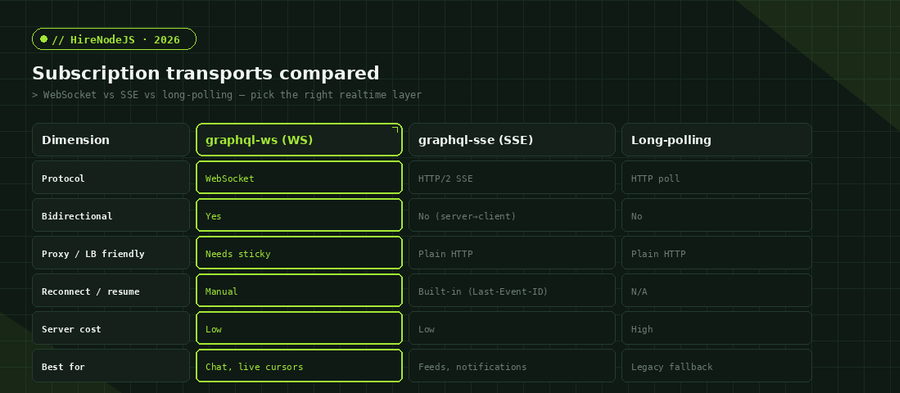Click the Long-polling 'No' bidirectional cell
Image resolution: width=900 pixels, height=393 pixels.
[x=716, y=215]
